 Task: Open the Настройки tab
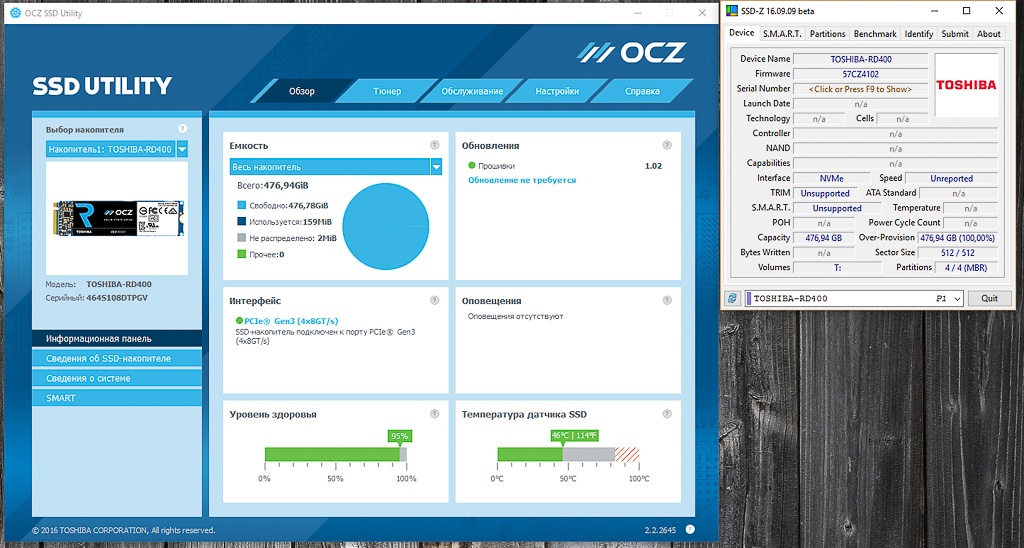pos(557,91)
